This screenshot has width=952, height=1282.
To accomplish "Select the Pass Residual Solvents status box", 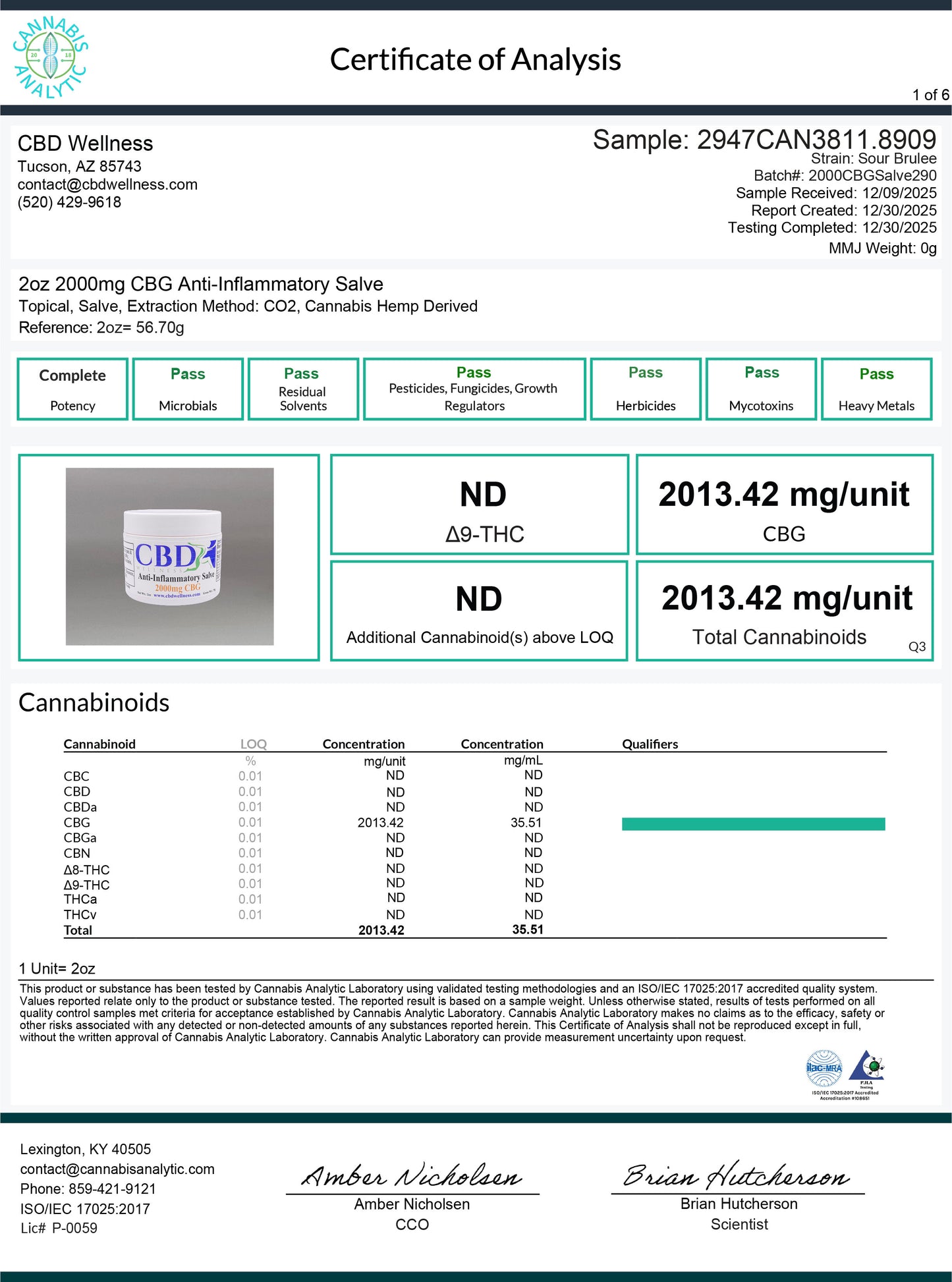I will pyautogui.click(x=303, y=389).
